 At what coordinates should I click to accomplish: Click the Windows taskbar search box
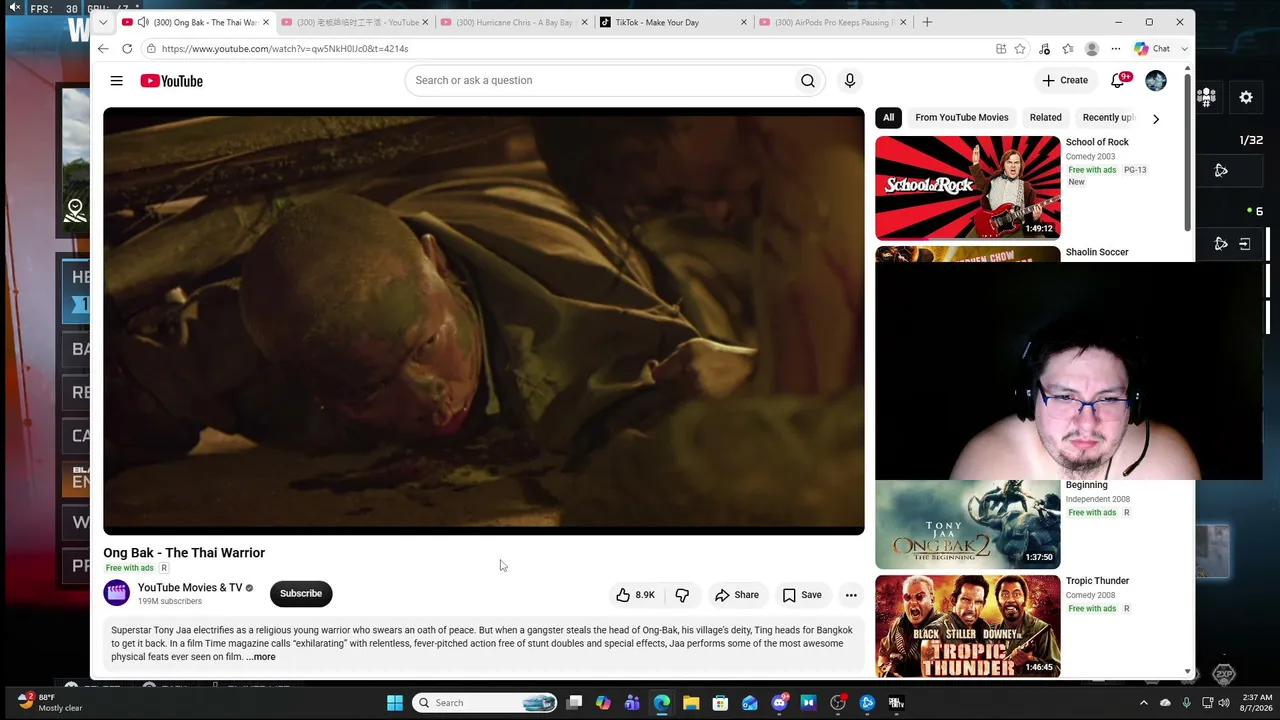click(485, 703)
